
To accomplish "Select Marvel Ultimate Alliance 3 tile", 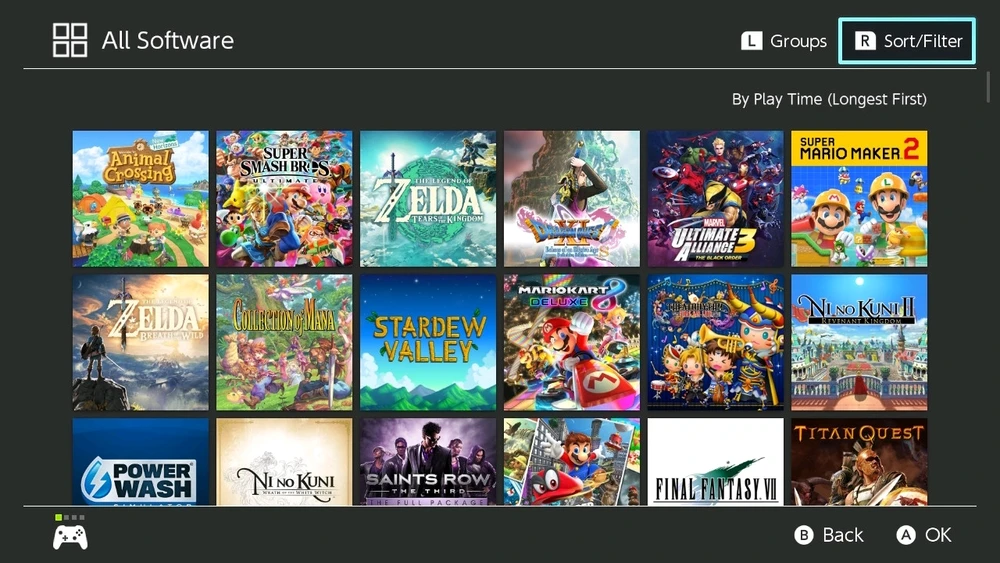I will 716,198.
